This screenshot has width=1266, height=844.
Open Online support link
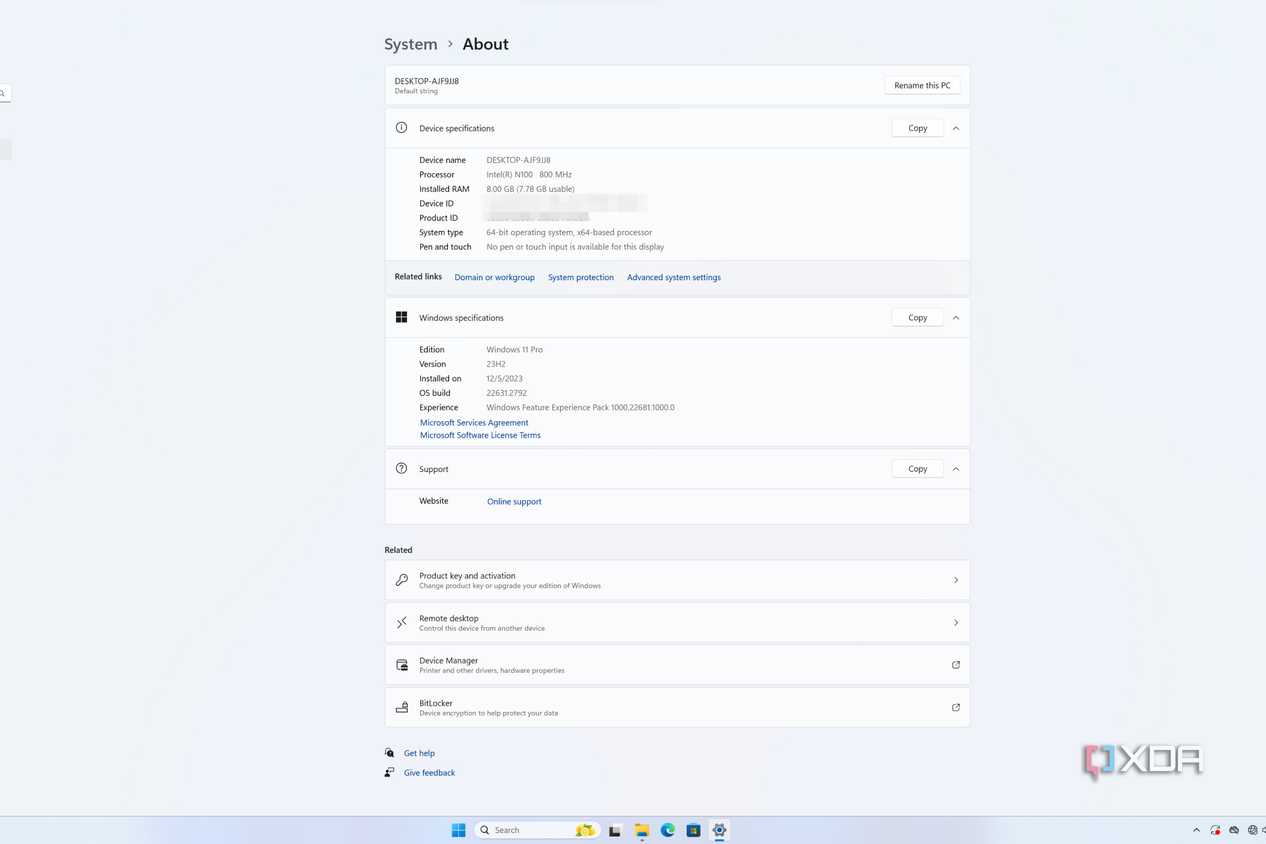514,501
